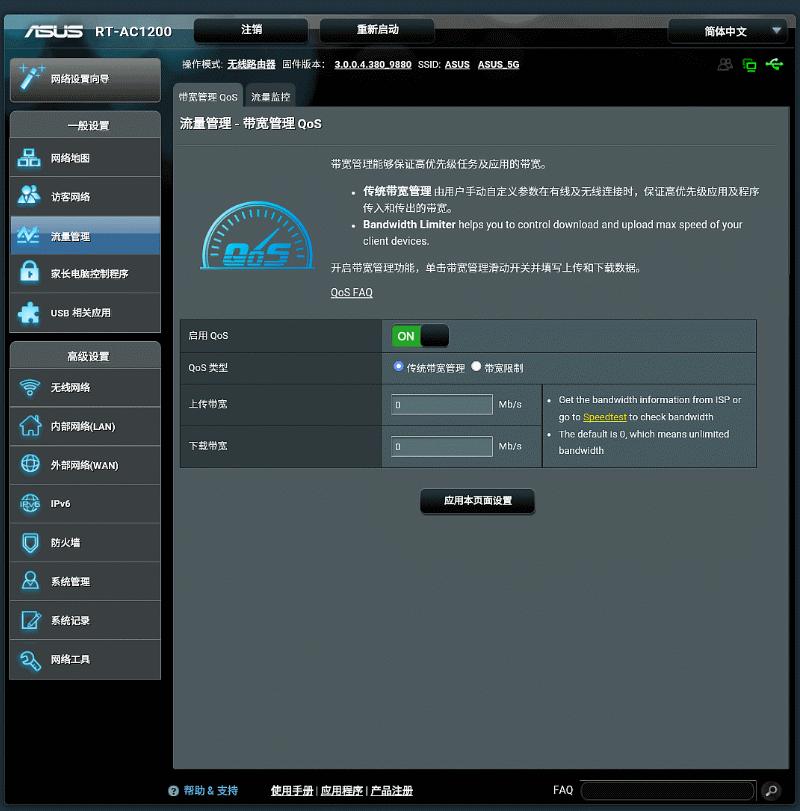Select the 传统带宽管理 radio button
Screen dimensions: 800x811
[399, 366]
